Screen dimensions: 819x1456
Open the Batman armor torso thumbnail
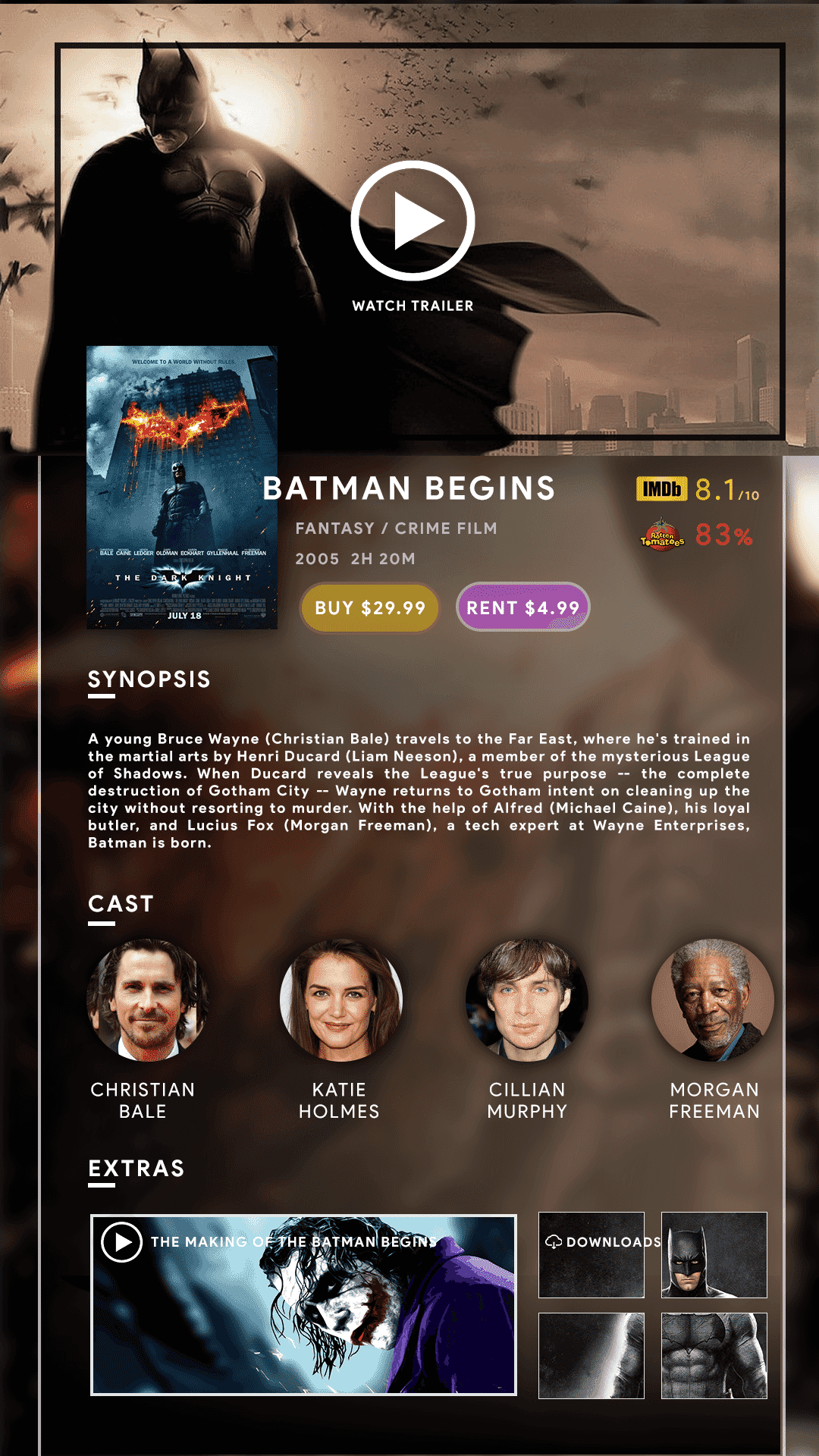coord(714,1356)
